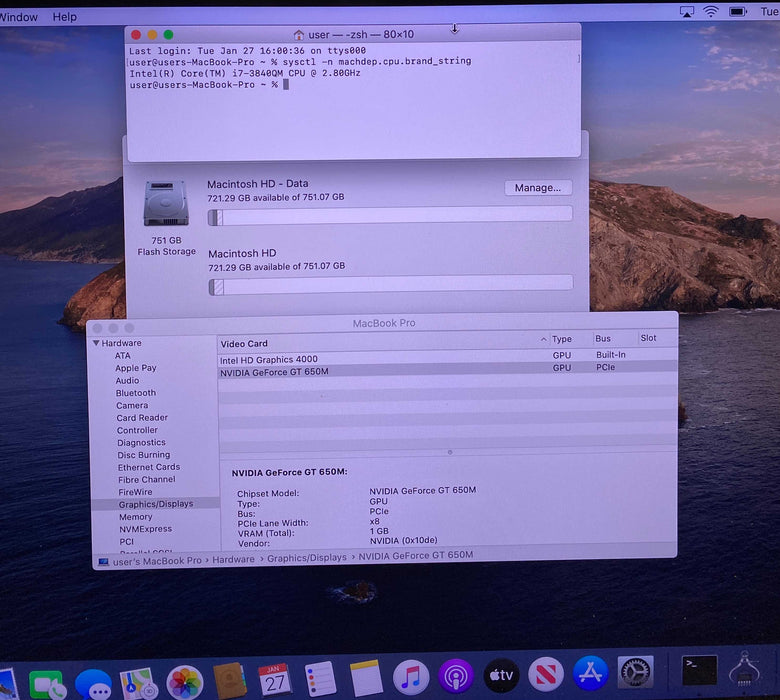Screen dimensions: 780x700
Task: Select Apple Pay in sidebar
Action: click(136, 368)
